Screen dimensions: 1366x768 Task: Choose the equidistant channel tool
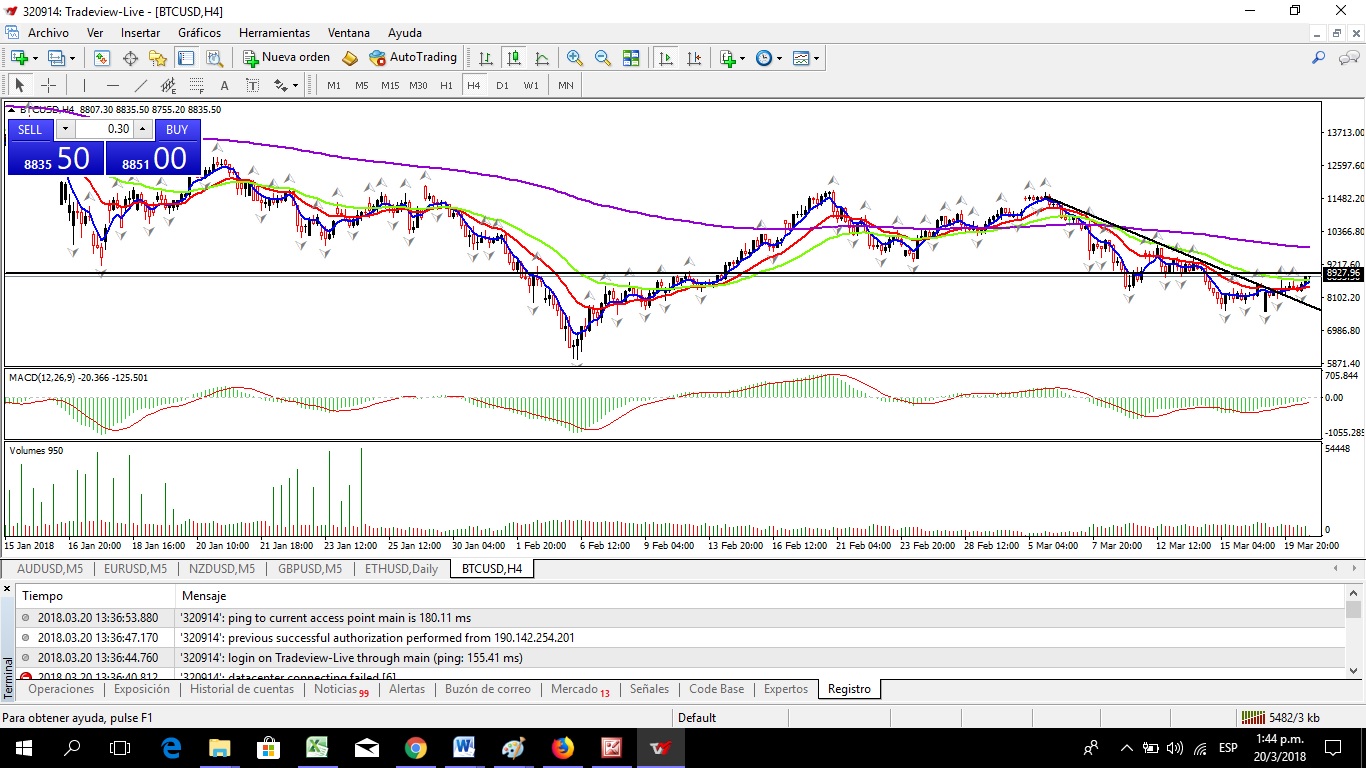point(169,85)
